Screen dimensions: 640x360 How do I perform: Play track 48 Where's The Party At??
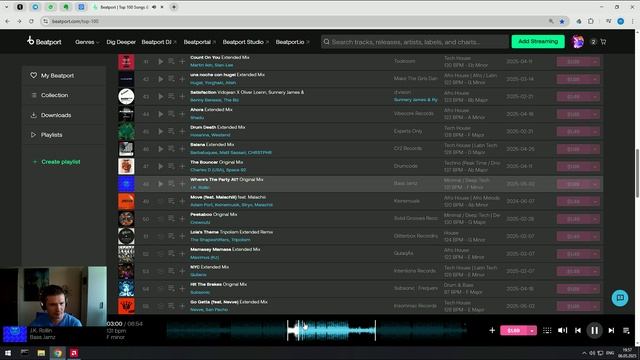160,184
